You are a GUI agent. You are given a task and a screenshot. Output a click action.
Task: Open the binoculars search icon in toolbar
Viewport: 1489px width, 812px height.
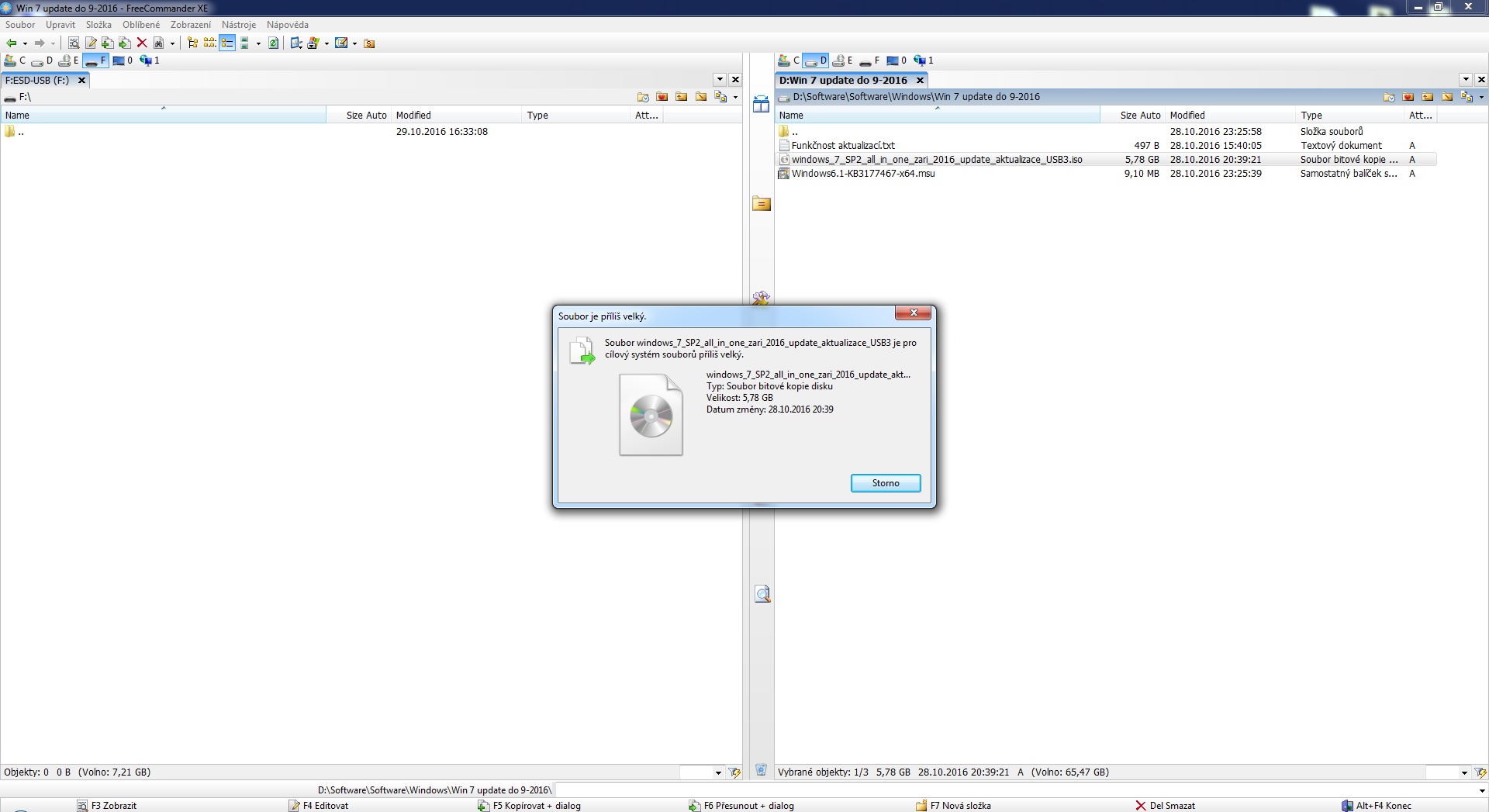[159, 43]
